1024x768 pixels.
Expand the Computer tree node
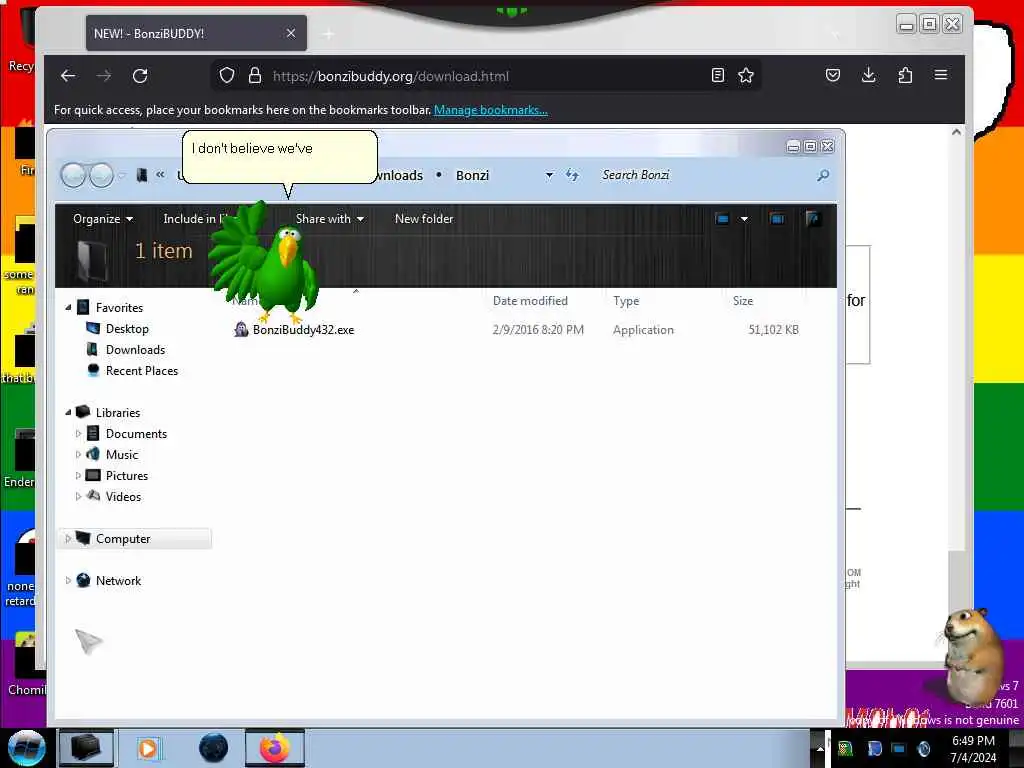68,539
